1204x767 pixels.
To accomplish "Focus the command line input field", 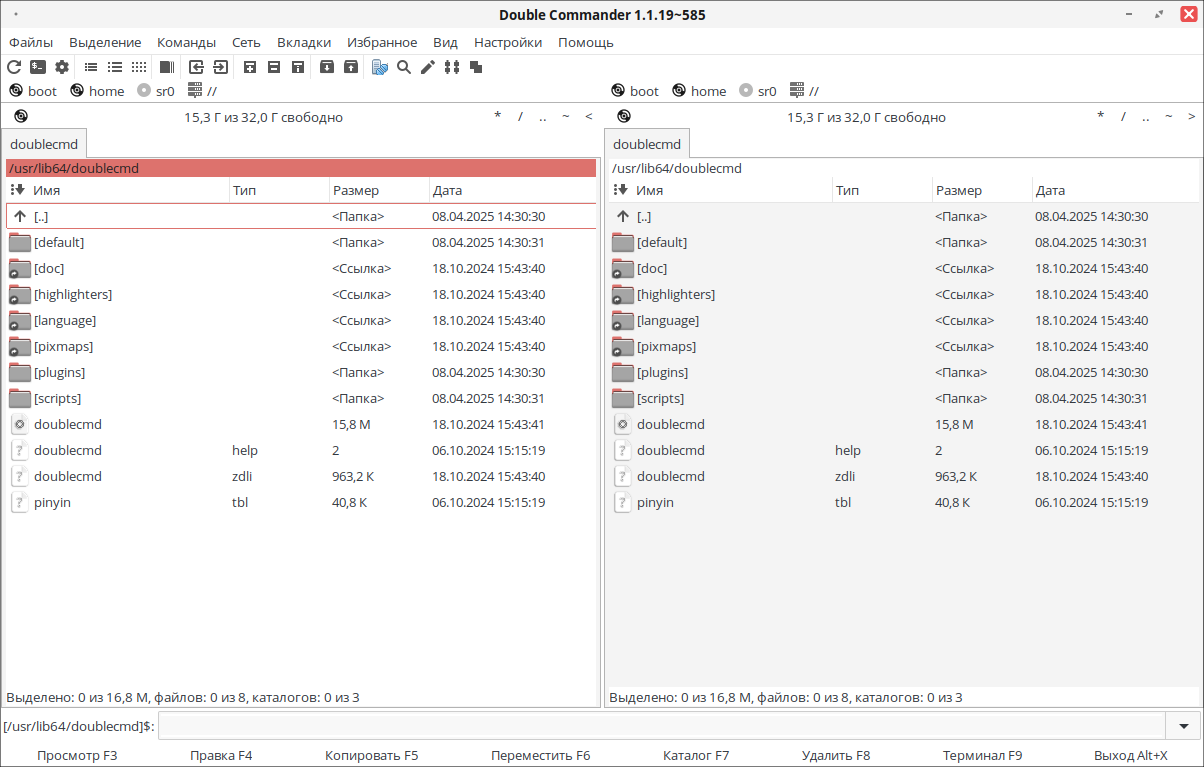I will tap(662, 726).
